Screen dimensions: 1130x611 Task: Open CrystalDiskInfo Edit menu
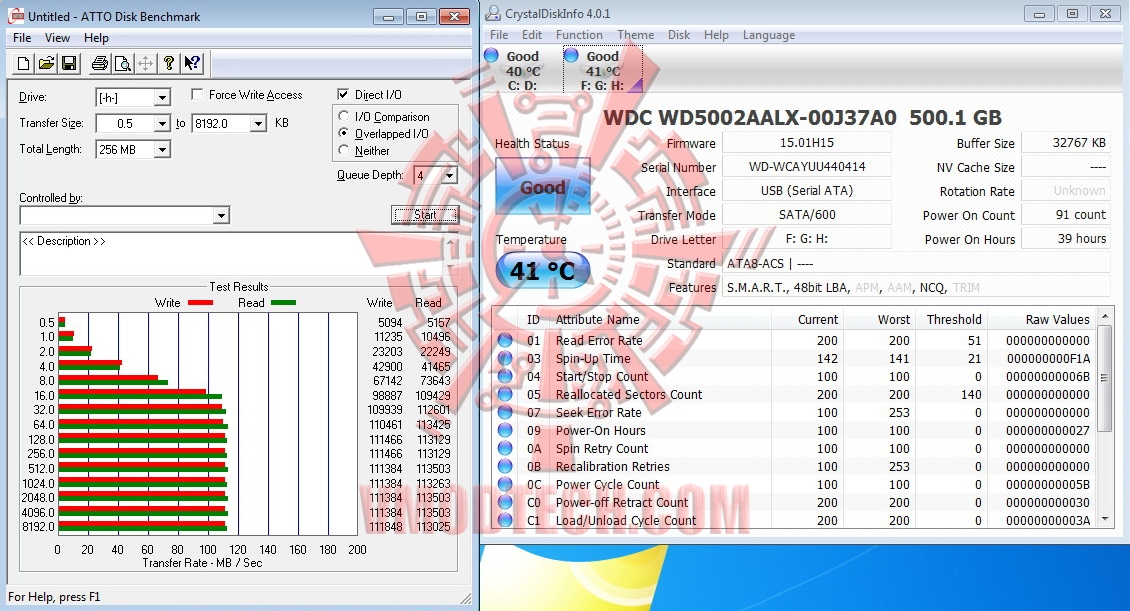click(x=532, y=35)
